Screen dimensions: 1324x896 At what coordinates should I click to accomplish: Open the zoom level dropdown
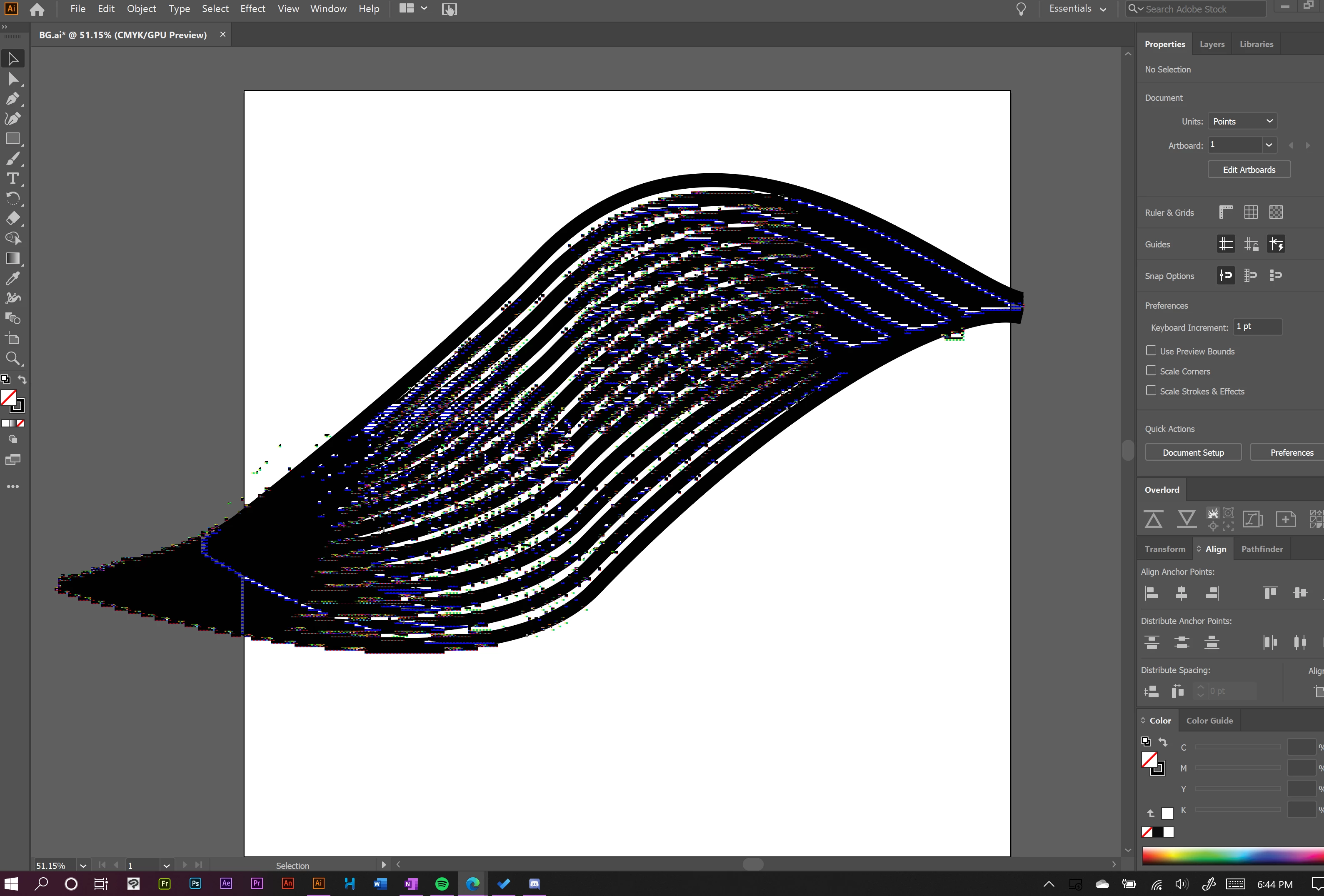click(83, 865)
